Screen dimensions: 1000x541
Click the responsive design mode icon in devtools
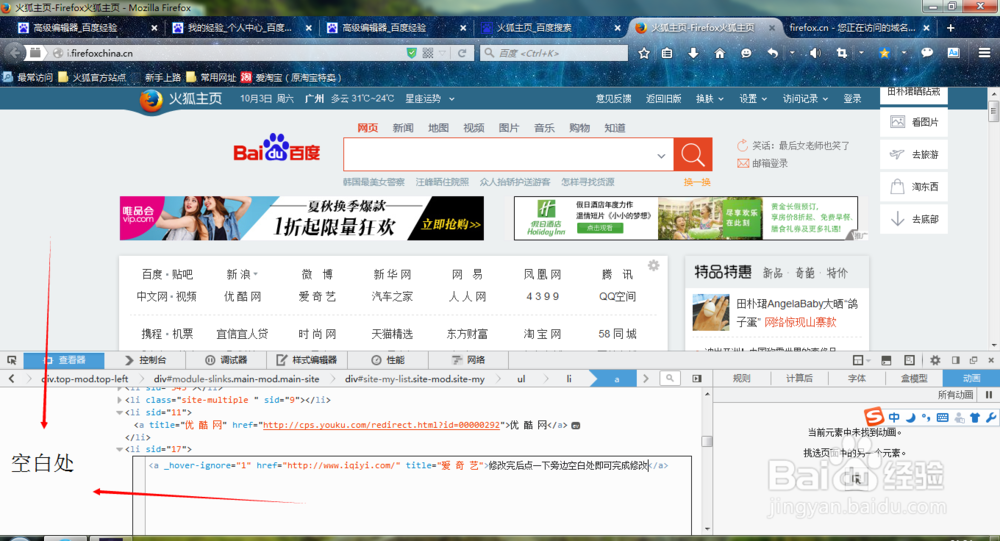click(909, 360)
